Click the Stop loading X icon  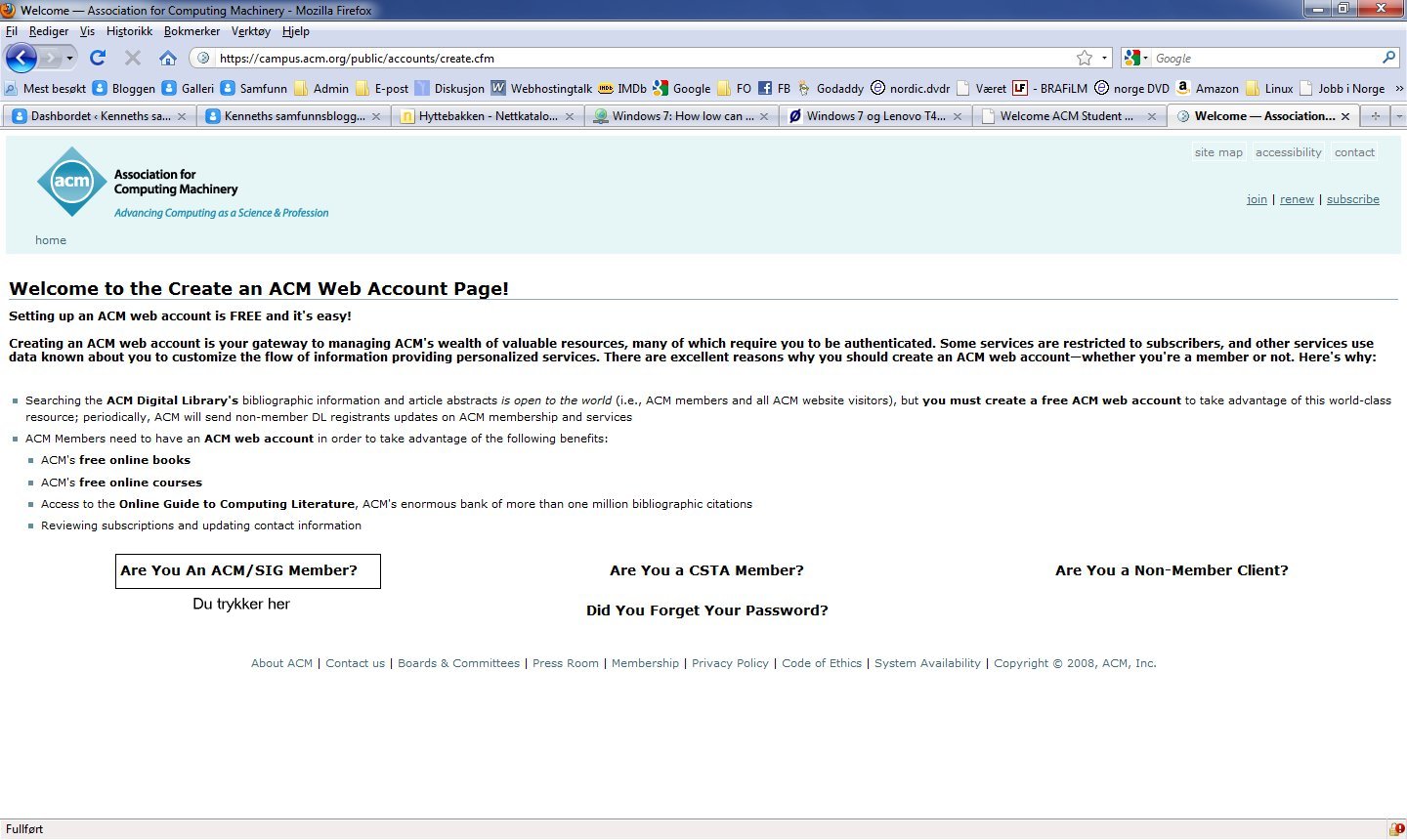(x=133, y=58)
